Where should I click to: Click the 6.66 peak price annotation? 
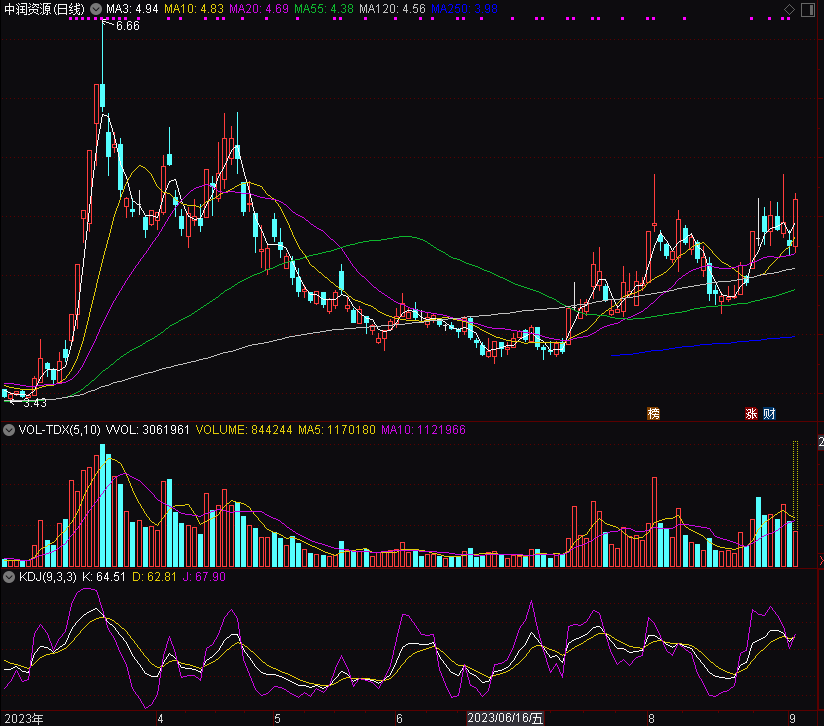[x=127, y=26]
